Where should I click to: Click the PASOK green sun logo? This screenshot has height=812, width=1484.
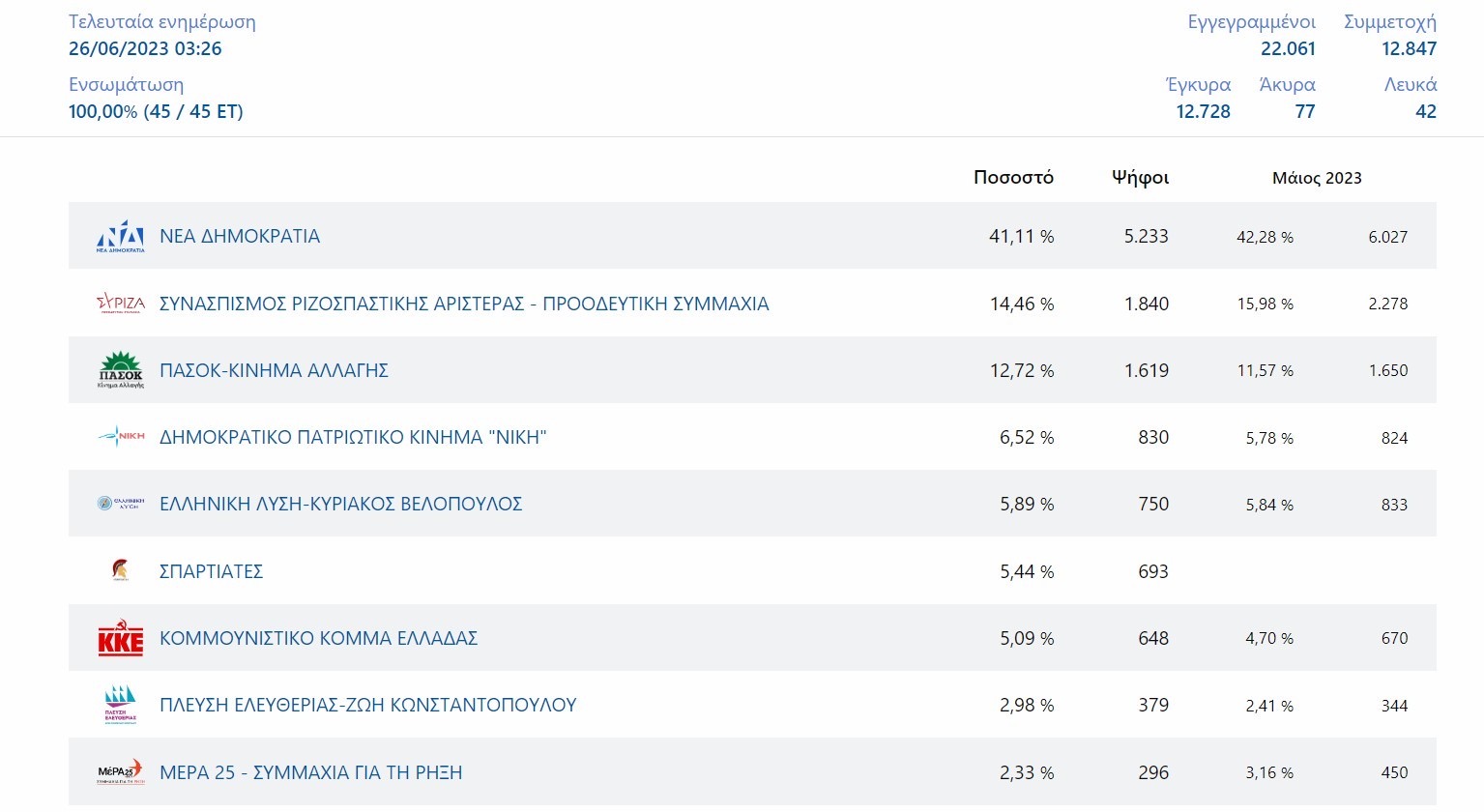pyautogui.click(x=121, y=370)
